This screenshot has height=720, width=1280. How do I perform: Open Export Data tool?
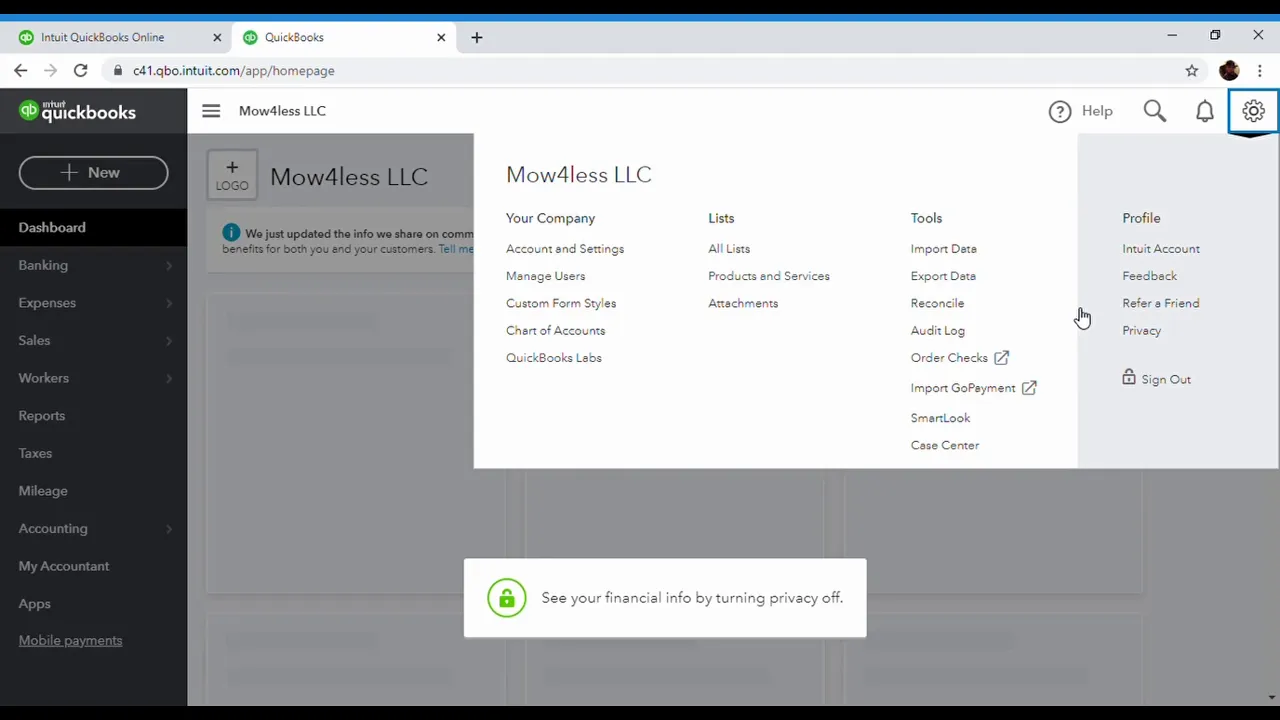(943, 276)
